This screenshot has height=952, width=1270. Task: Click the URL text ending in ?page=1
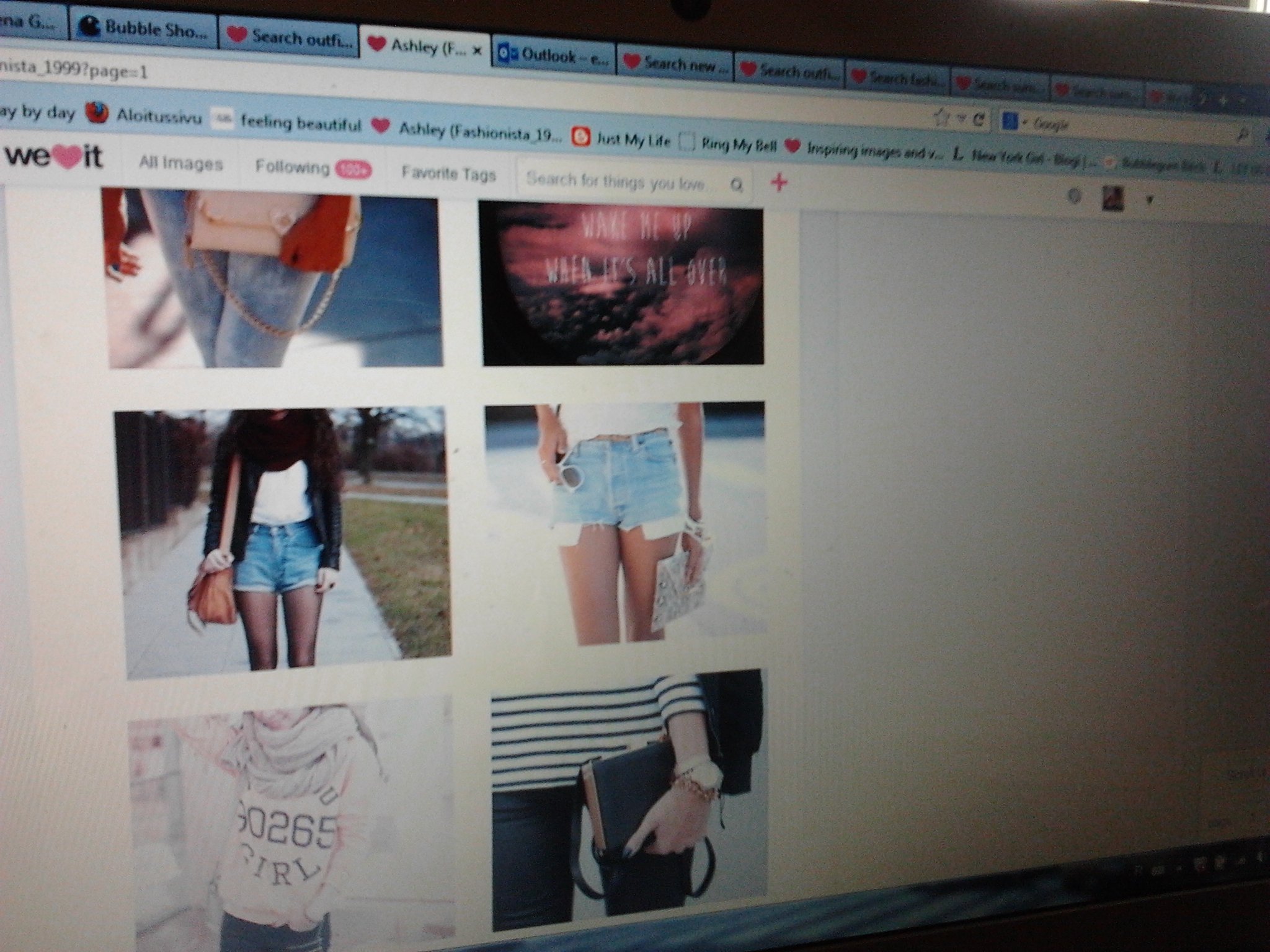(x=74, y=71)
